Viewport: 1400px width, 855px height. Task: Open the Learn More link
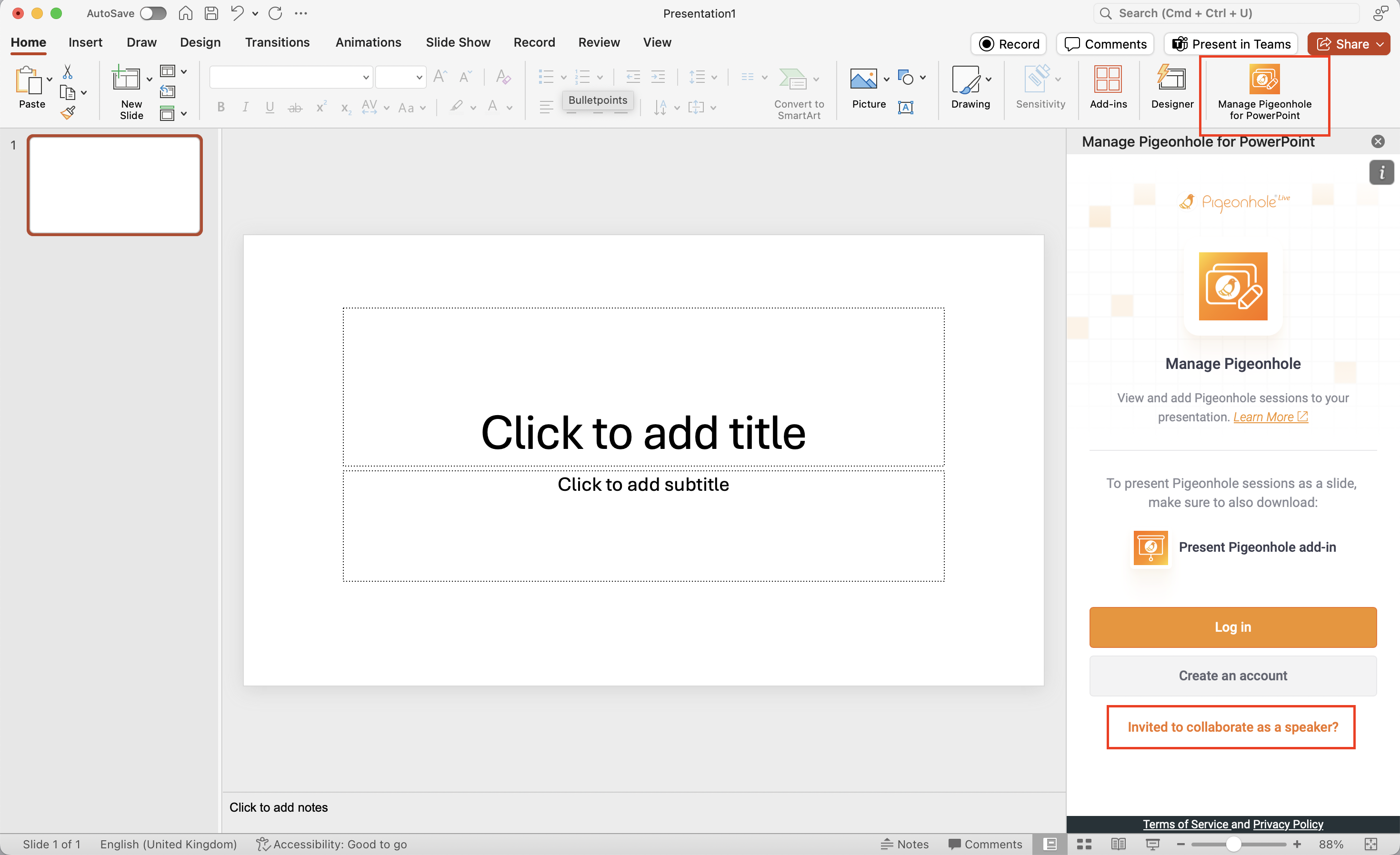pos(1270,417)
